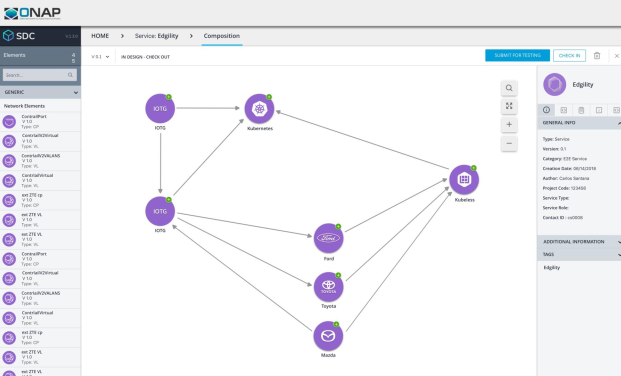Viewport: 621px width, 376px height.
Task: Open the Composition tab
Action: 222,36
